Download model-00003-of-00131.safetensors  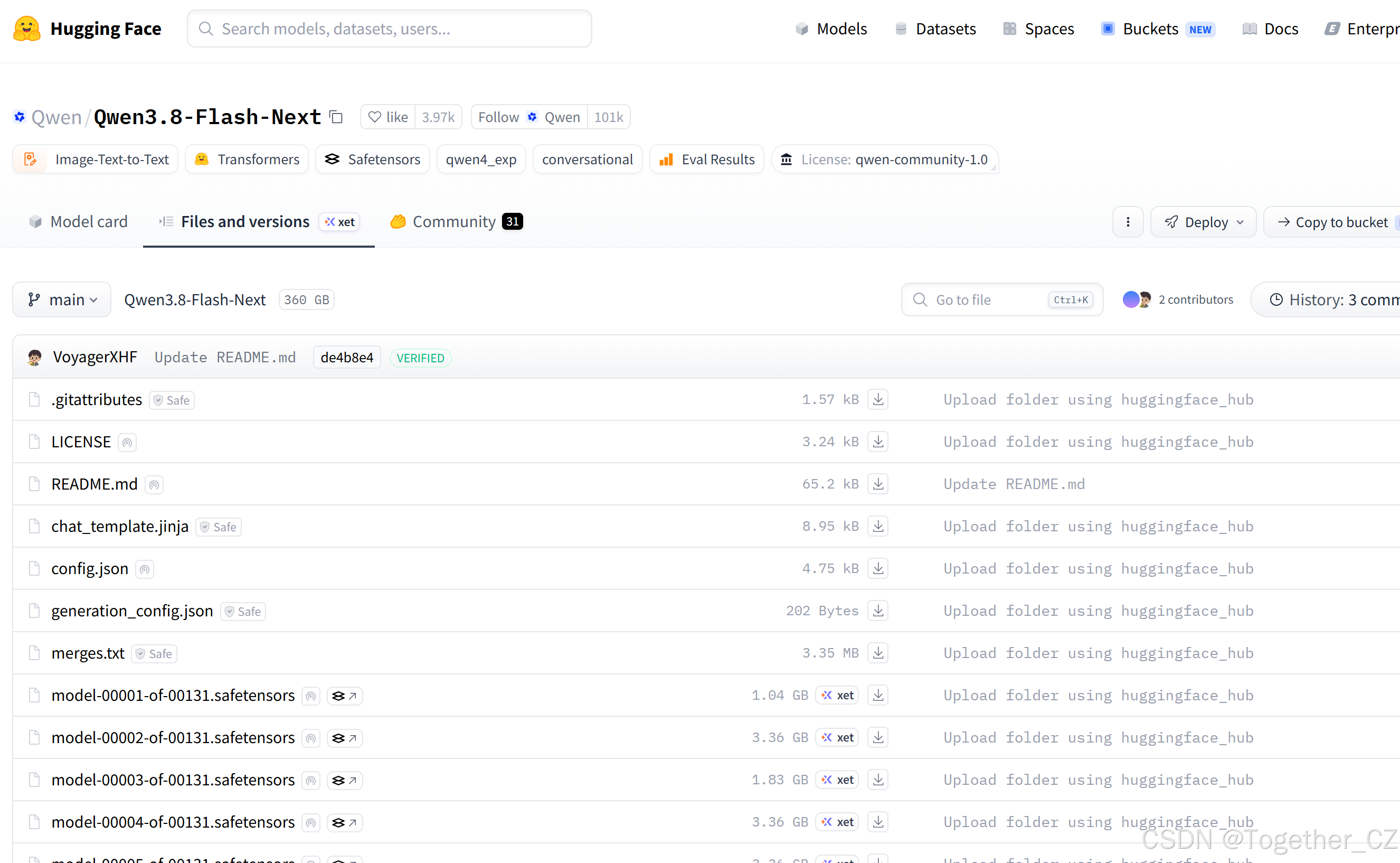pyautogui.click(x=878, y=780)
